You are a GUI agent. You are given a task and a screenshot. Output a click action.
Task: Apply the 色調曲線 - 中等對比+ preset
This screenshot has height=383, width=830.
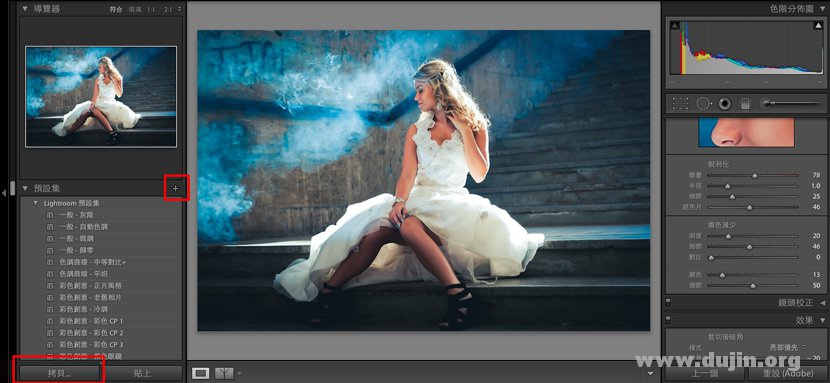93,262
